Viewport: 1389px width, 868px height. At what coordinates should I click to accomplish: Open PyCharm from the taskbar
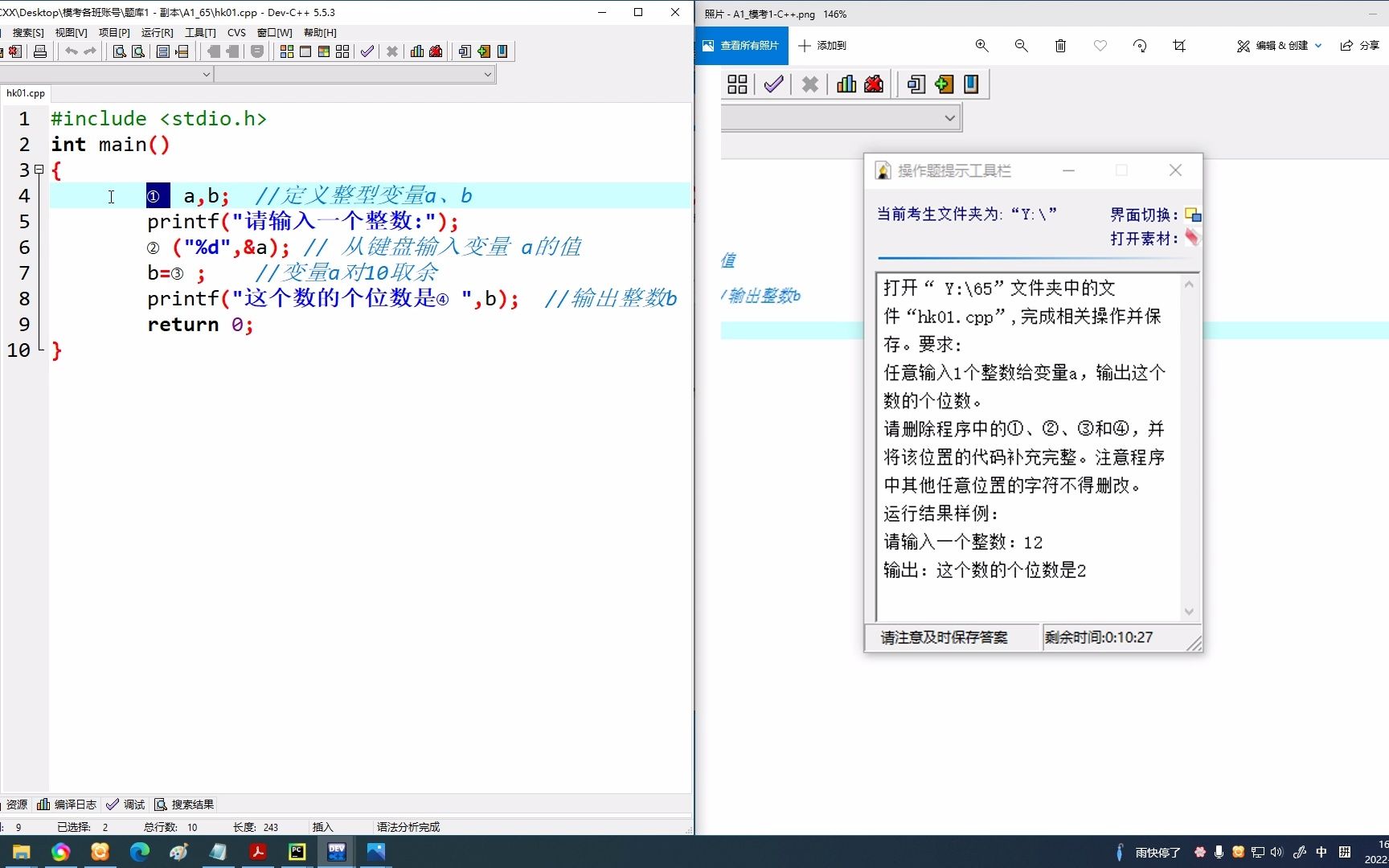tap(297, 852)
